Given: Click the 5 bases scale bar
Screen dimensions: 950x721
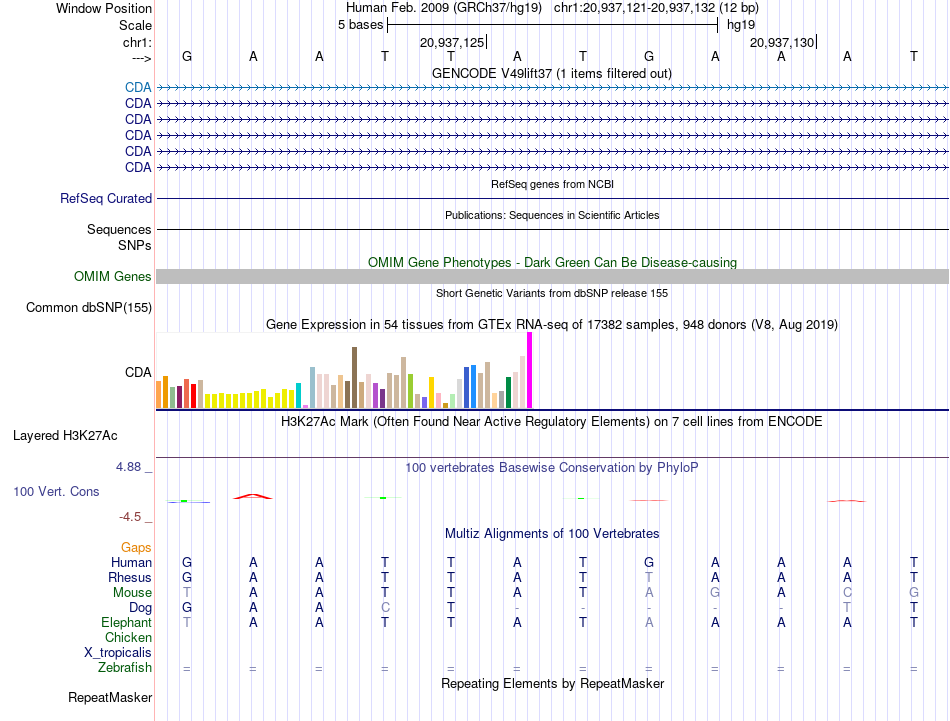Looking at the screenshot, I should coord(553,25).
